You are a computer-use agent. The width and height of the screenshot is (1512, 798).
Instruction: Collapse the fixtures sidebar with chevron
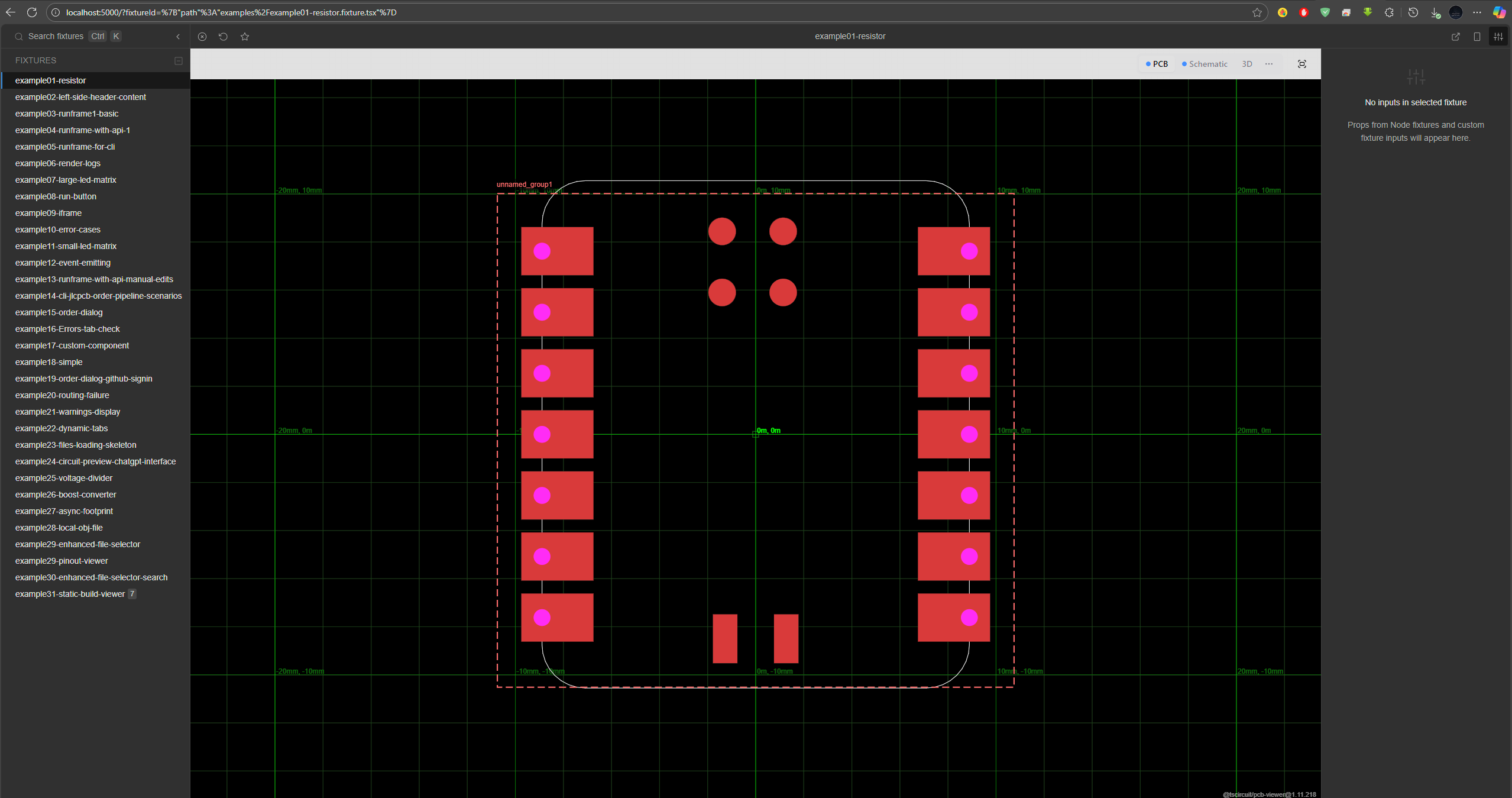(178, 37)
